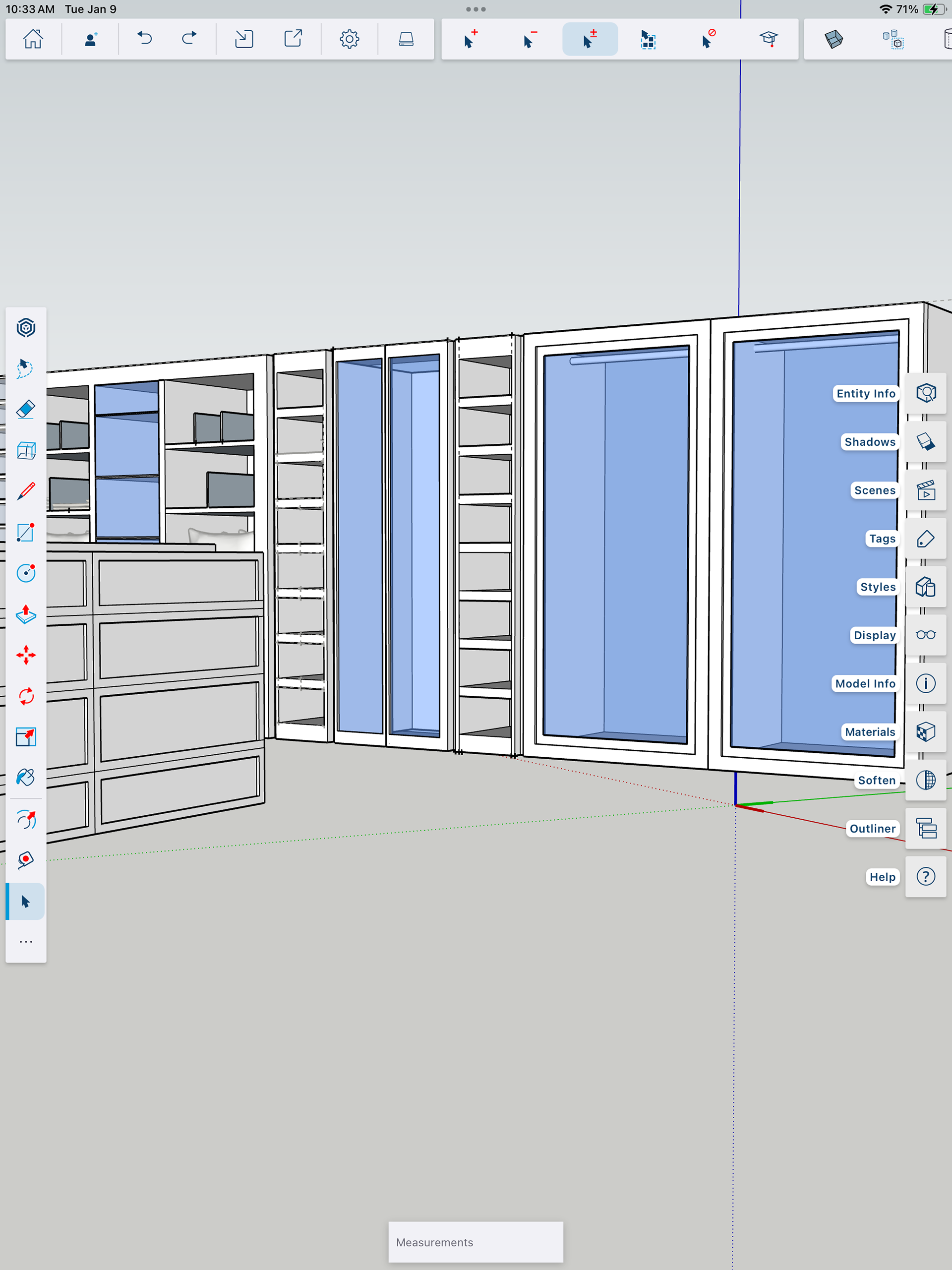
Task: Select the Eraser tool
Action: pyautogui.click(x=26, y=409)
